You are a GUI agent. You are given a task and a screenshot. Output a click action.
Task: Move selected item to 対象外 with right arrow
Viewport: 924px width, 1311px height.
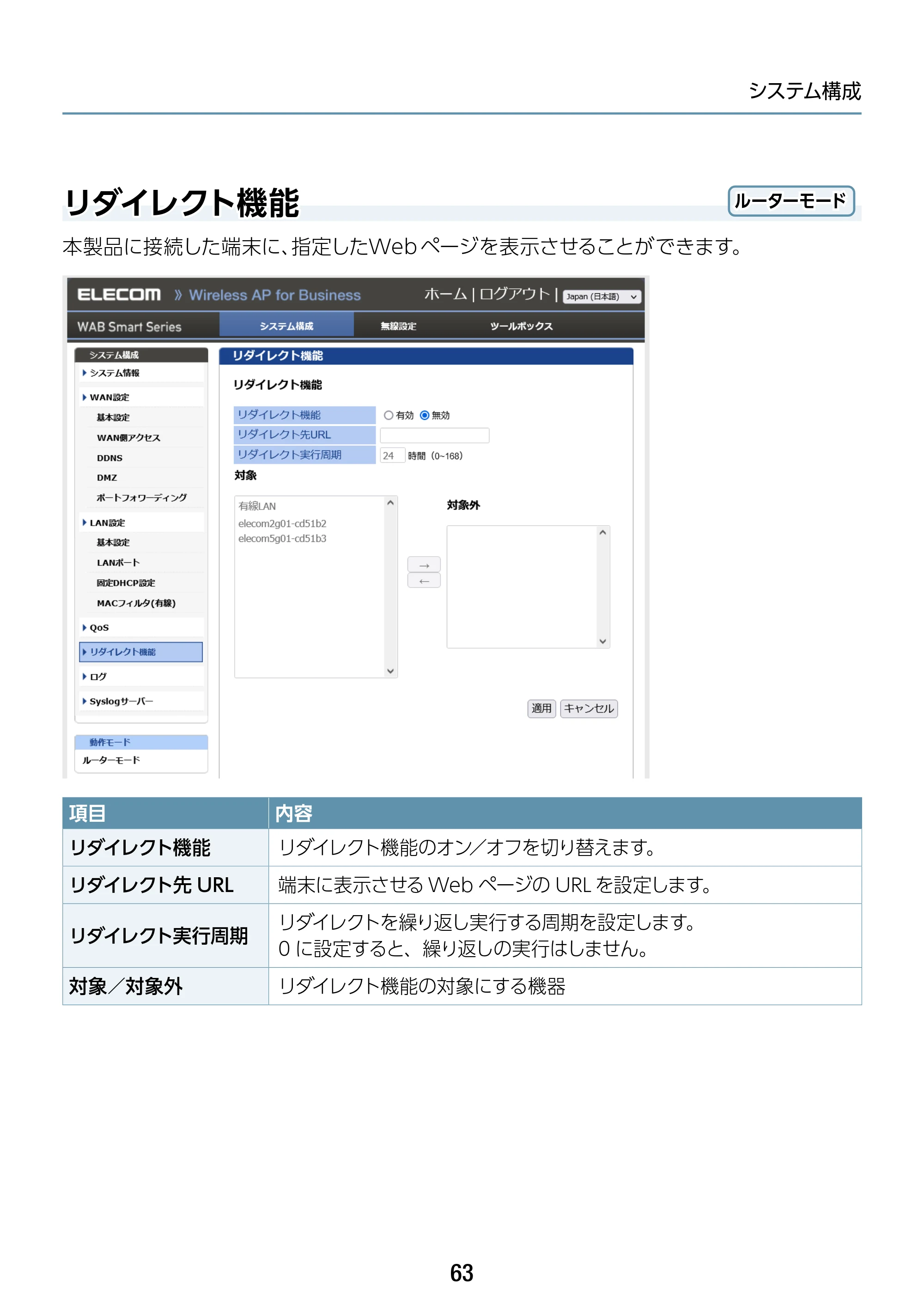(424, 564)
